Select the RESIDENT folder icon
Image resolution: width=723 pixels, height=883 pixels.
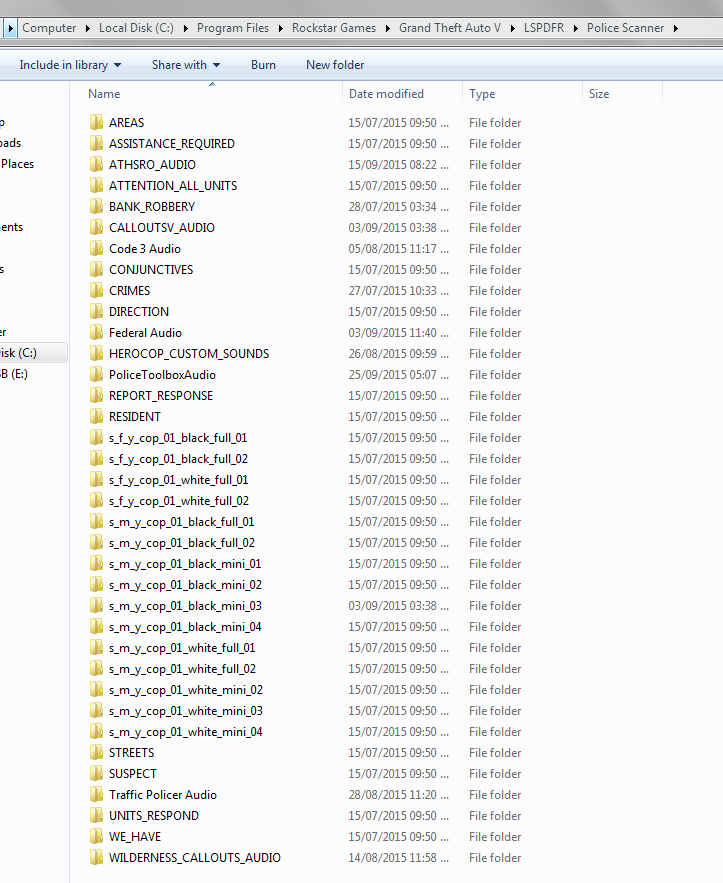pos(96,417)
